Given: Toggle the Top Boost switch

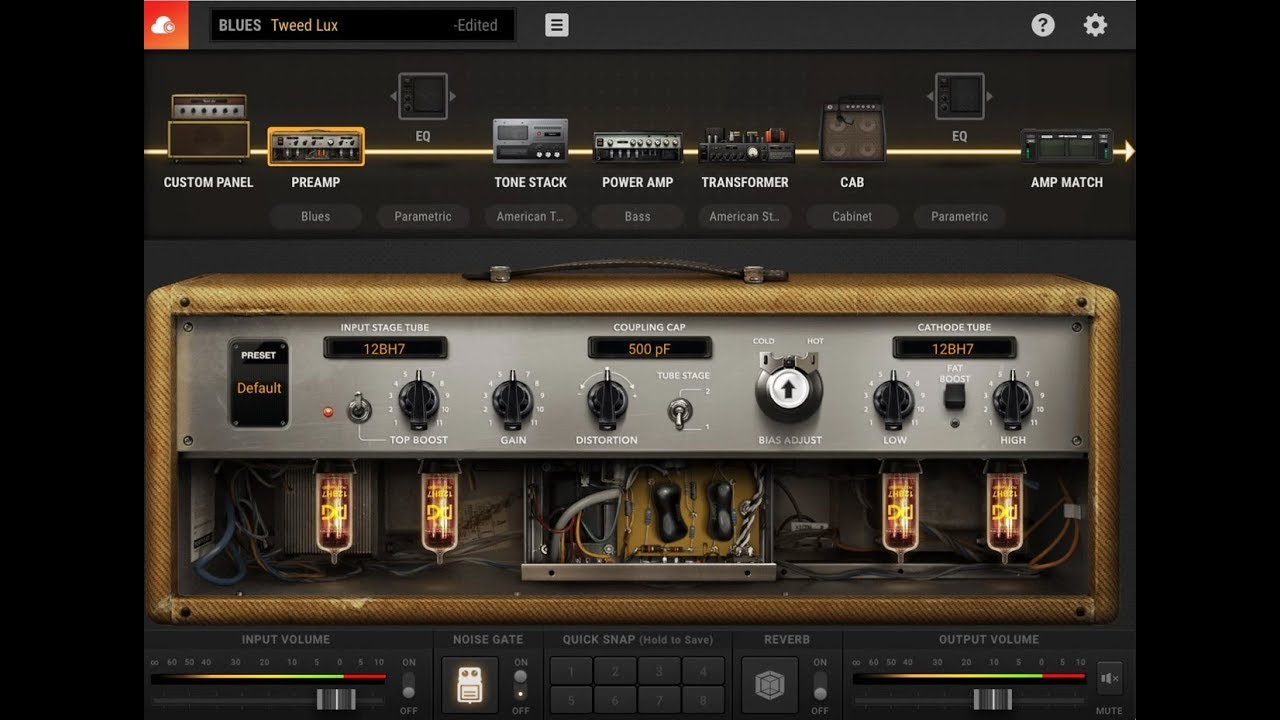Looking at the screenshot, I should 360,408.
